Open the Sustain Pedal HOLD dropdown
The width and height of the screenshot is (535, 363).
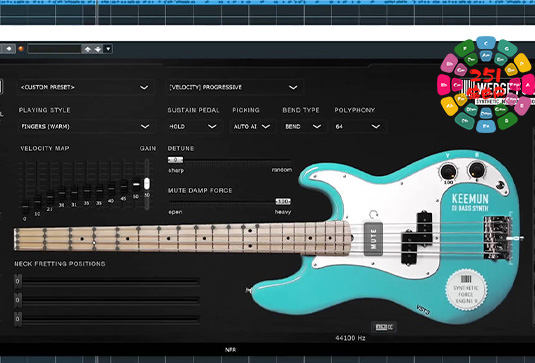tap(193, 127)
